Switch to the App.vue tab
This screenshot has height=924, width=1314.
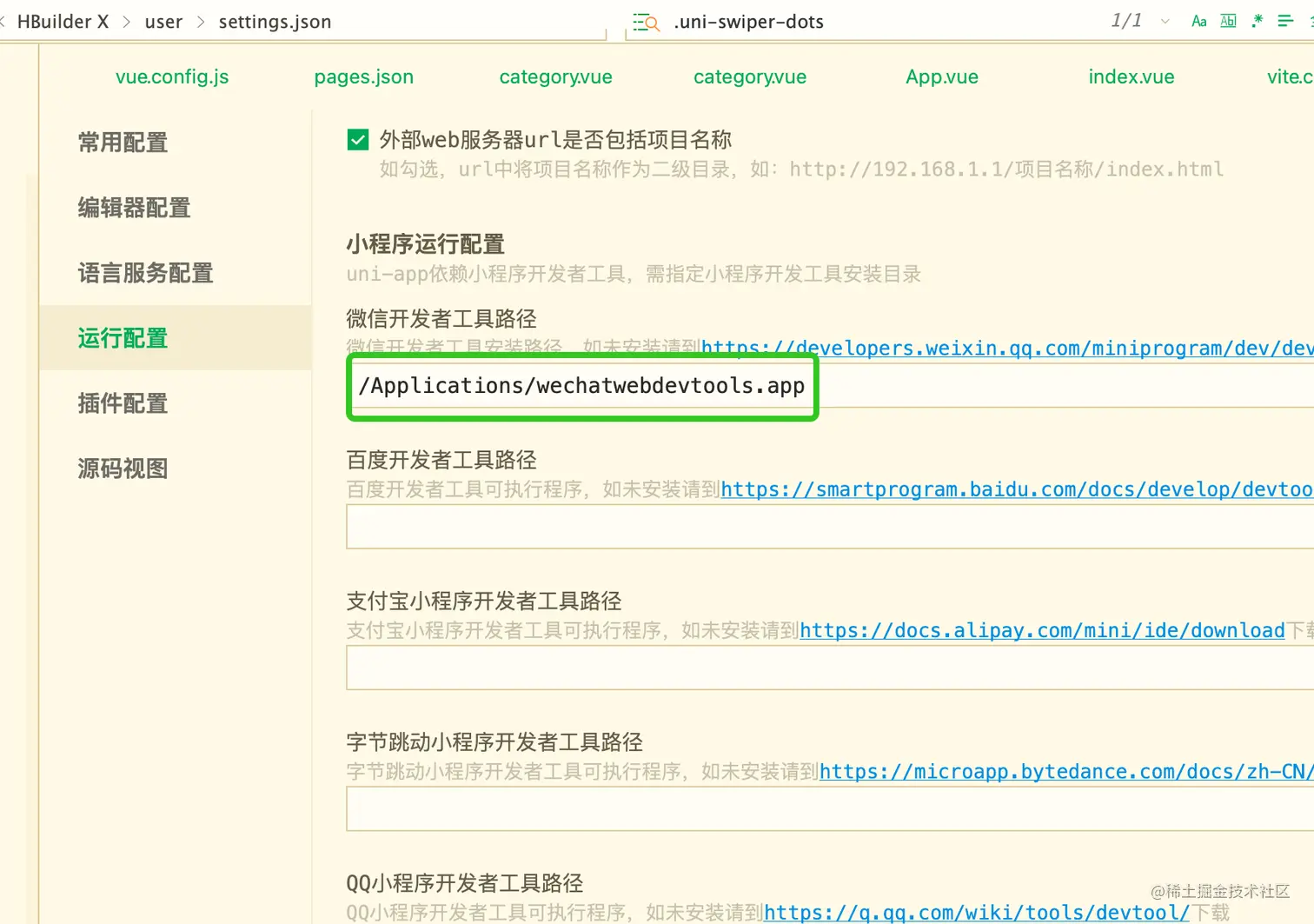tap(942, 76)
